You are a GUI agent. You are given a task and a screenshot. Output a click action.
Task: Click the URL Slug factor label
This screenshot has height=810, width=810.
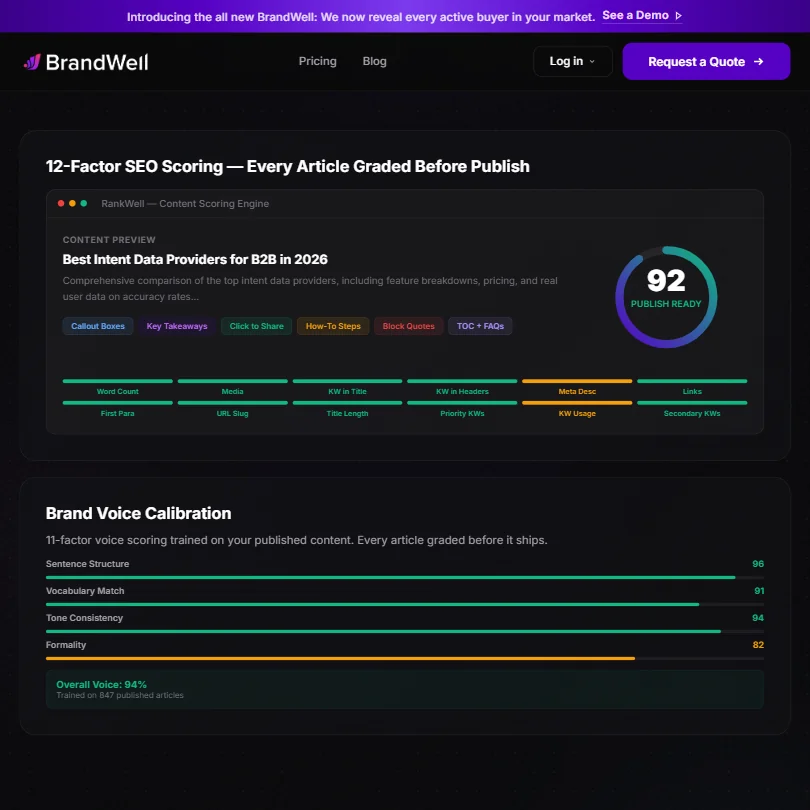point(232,413)
